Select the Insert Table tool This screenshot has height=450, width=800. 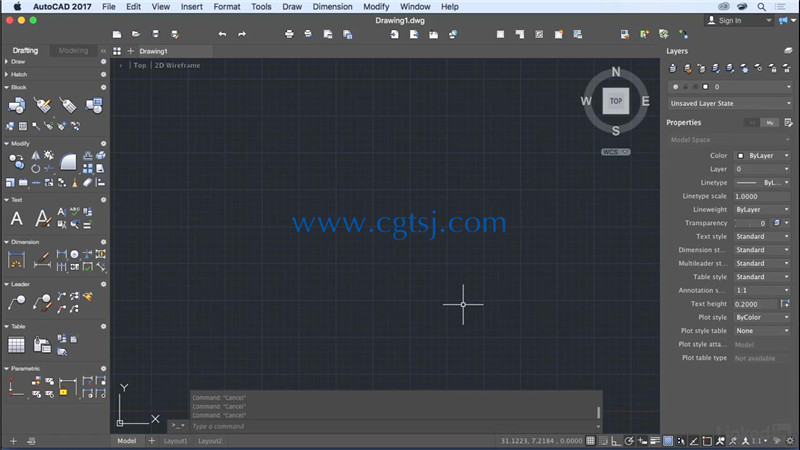click(16, 345)
